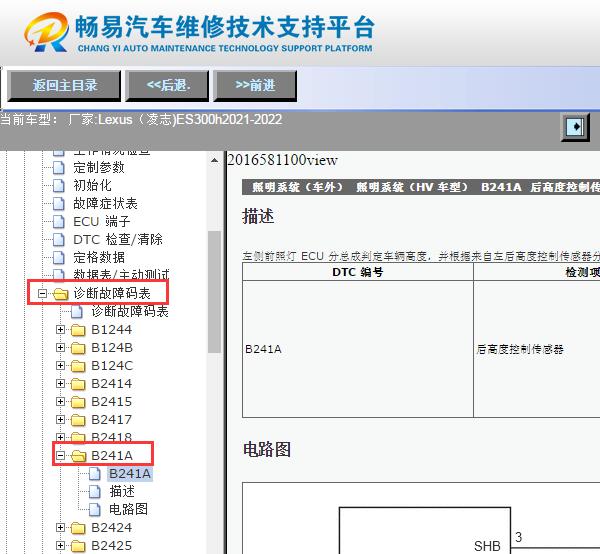Click the 返回主目录 button

click(64, 86)
